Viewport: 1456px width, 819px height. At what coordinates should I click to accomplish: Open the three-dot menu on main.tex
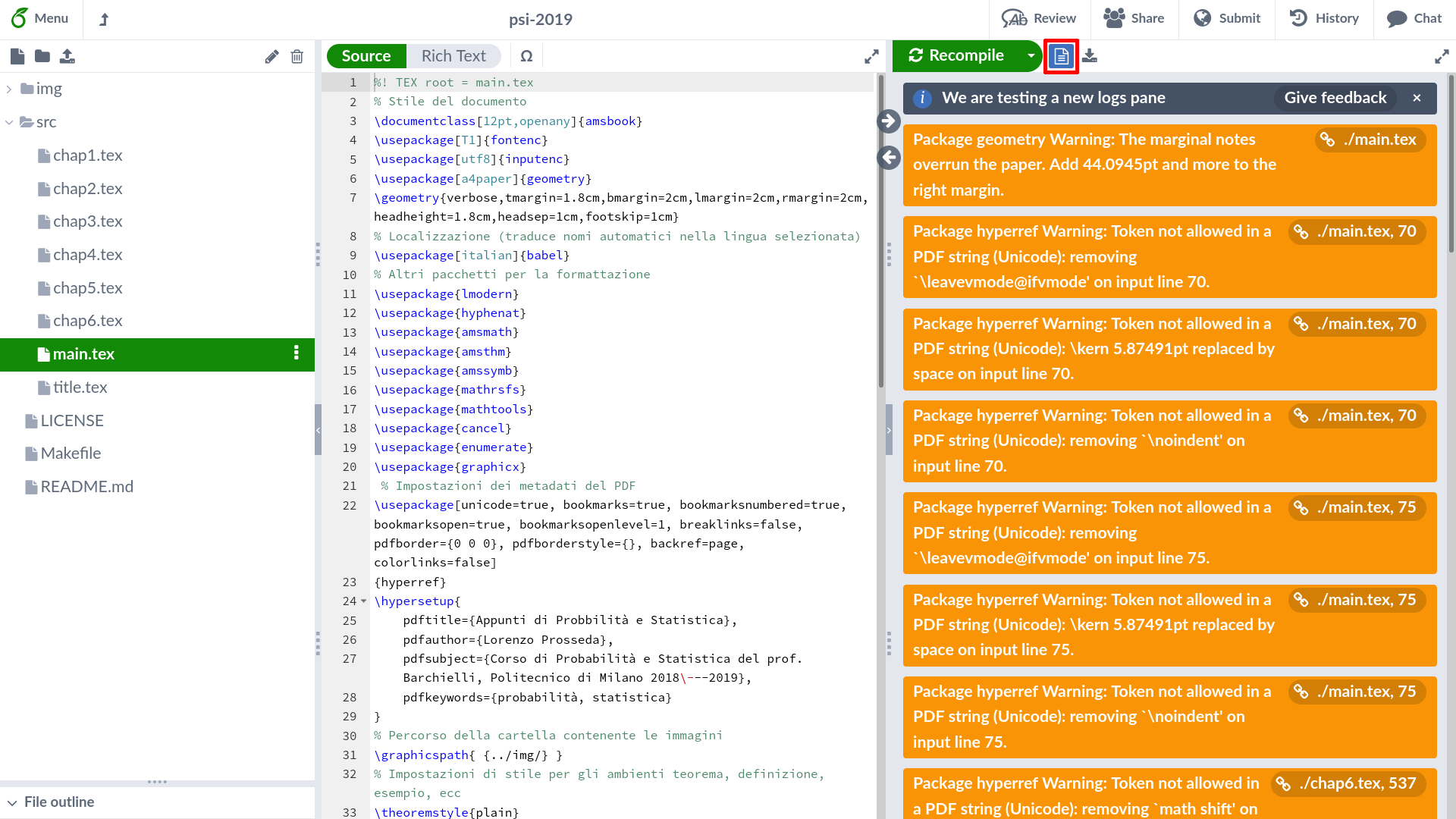pos(297,354)
